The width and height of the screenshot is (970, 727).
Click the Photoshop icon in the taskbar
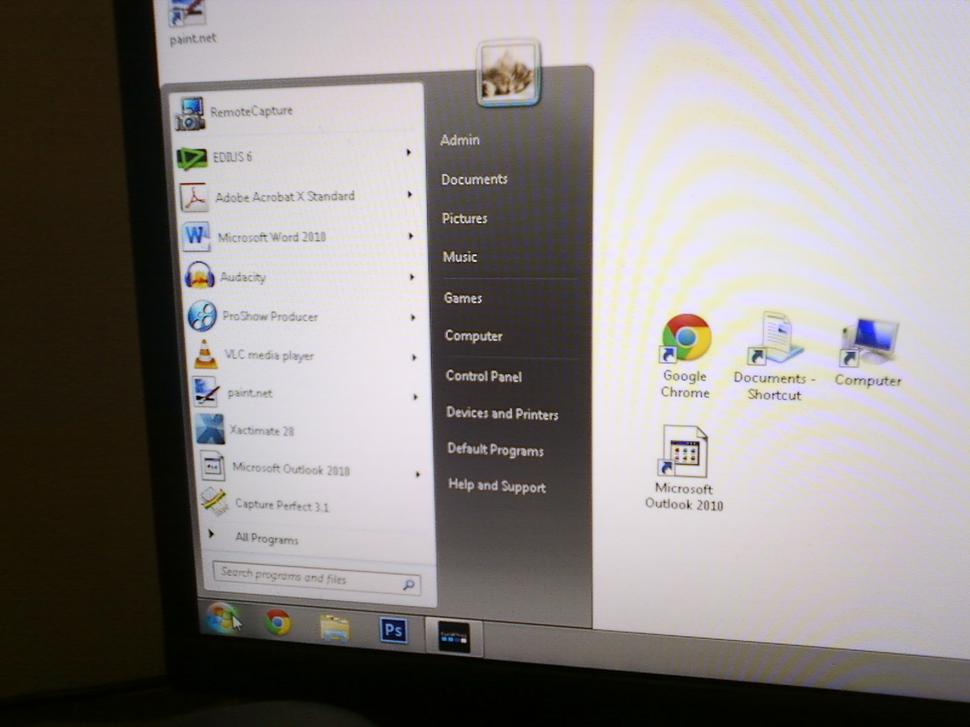[394, 630]
